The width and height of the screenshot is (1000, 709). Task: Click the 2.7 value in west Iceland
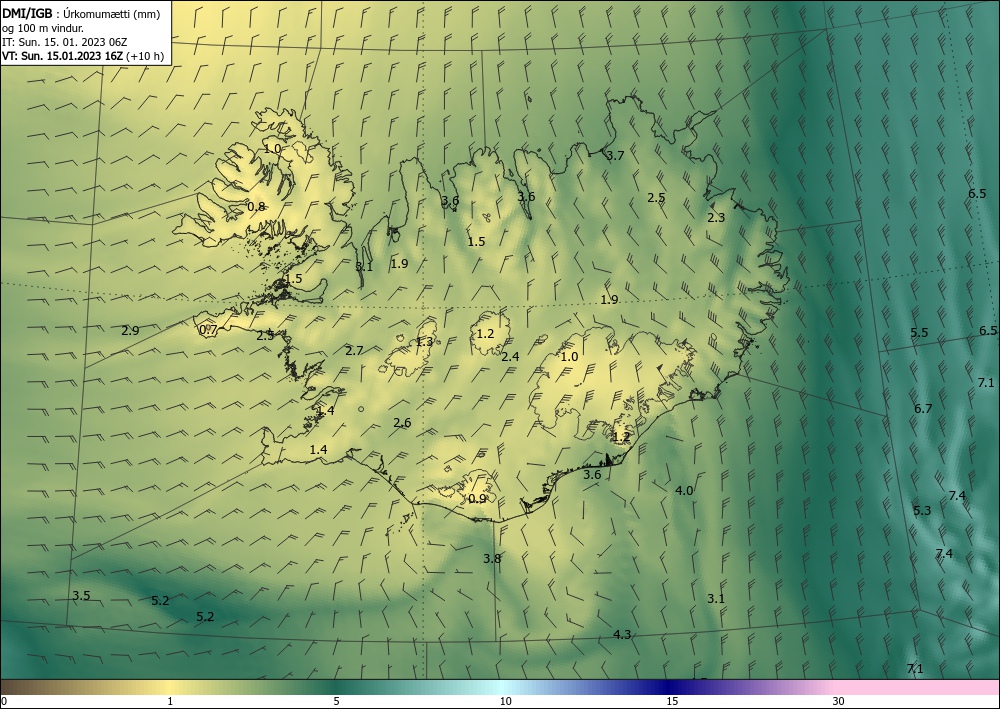354,351
